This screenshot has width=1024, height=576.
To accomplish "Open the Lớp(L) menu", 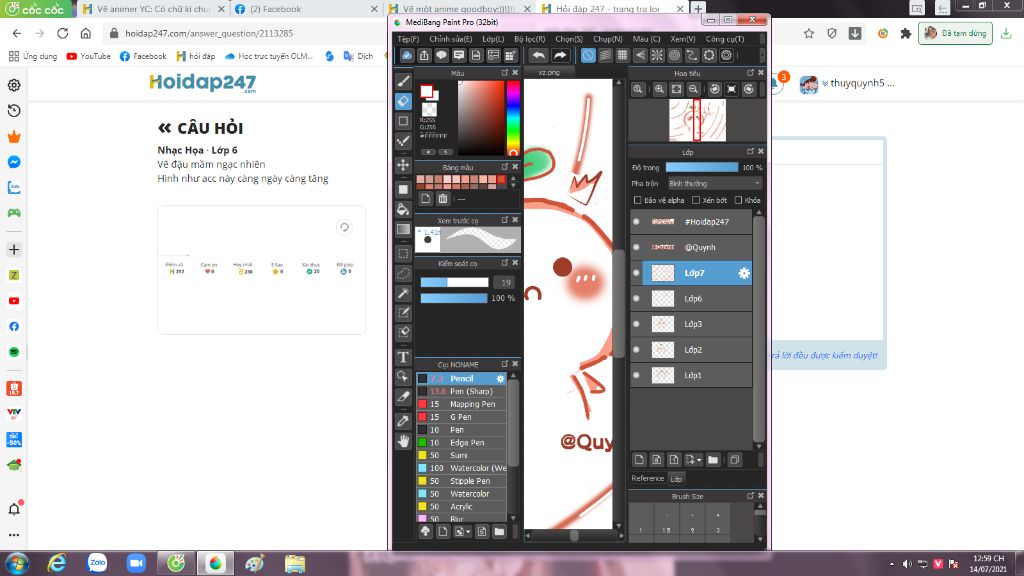I will click(493, 39).
